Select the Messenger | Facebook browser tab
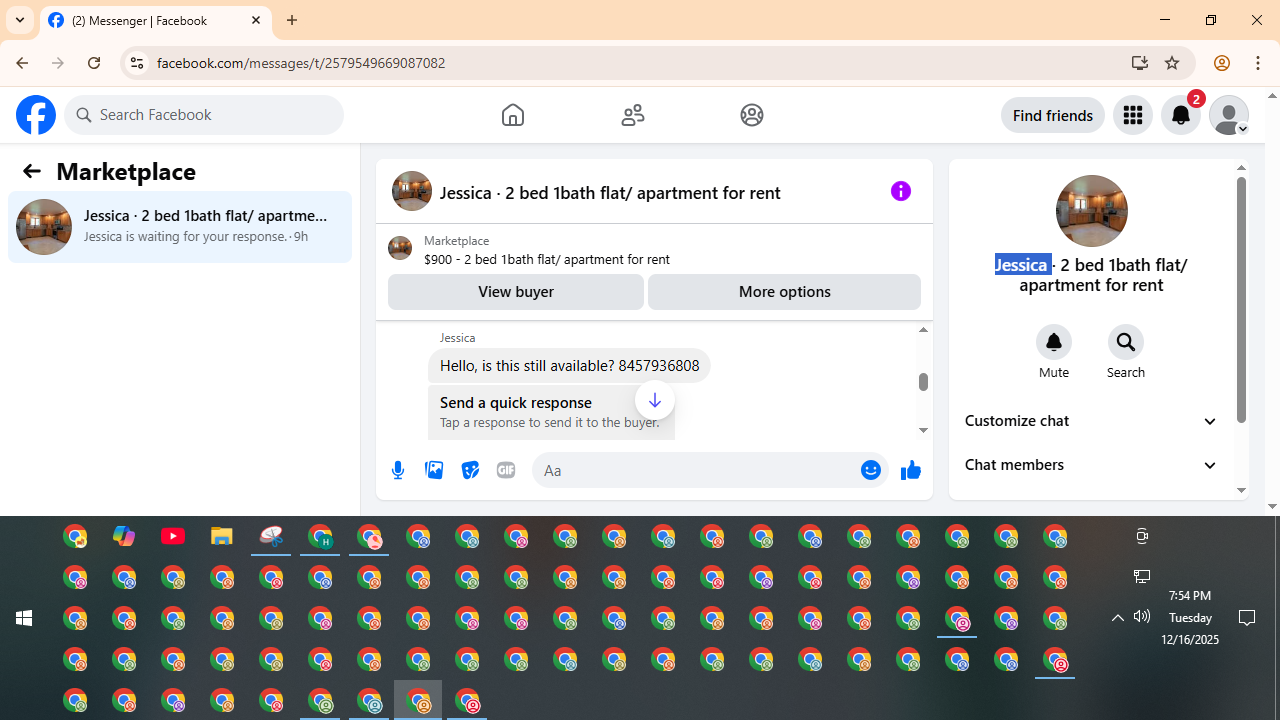This screenshot has width=1280, height=720. 156,20
